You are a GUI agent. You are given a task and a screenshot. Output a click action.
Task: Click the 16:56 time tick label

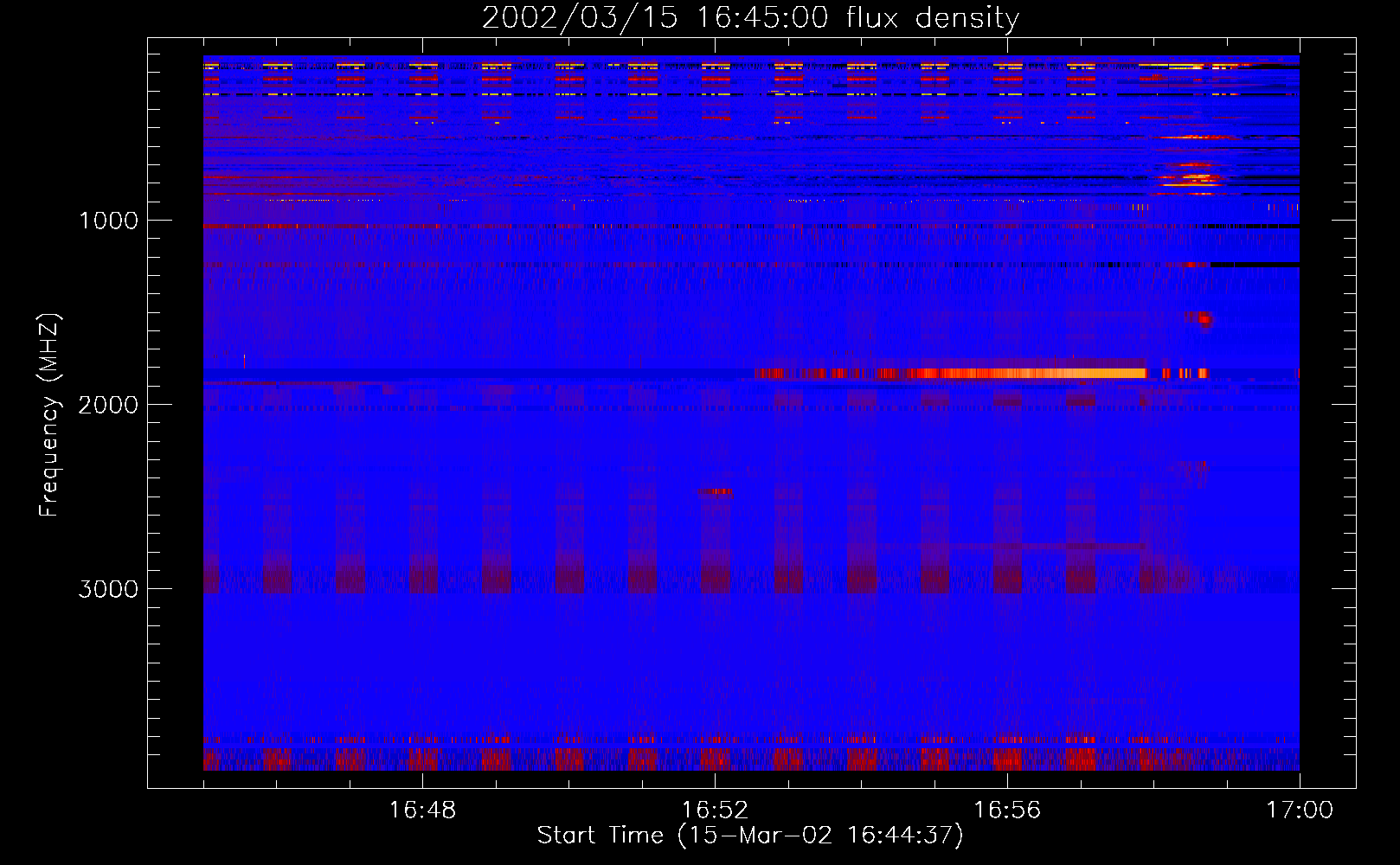coord(1007,811)
